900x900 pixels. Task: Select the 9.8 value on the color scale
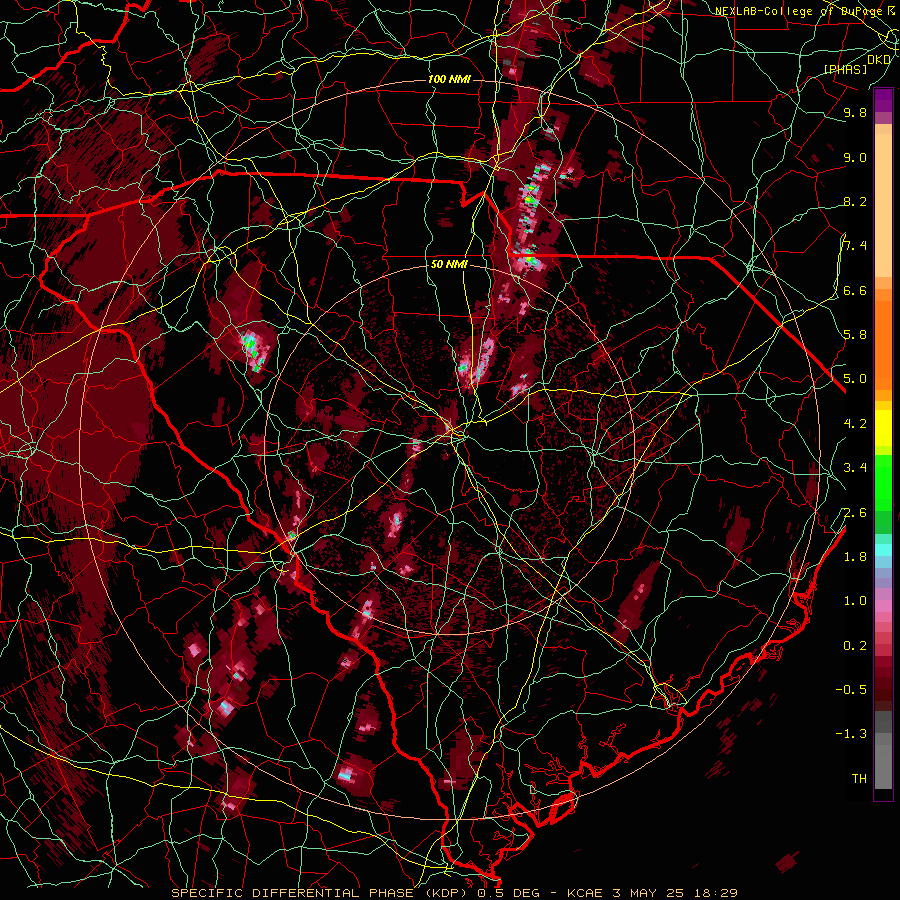point(855,112)
